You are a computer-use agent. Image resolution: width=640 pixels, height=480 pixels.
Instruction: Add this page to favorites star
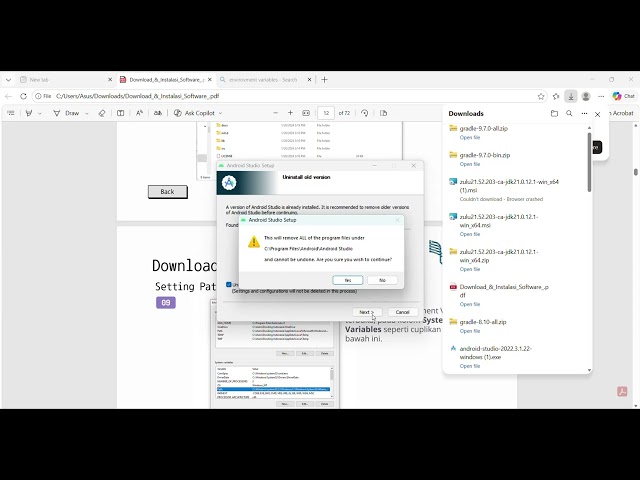pyautogui.click(x=541, y=96)
